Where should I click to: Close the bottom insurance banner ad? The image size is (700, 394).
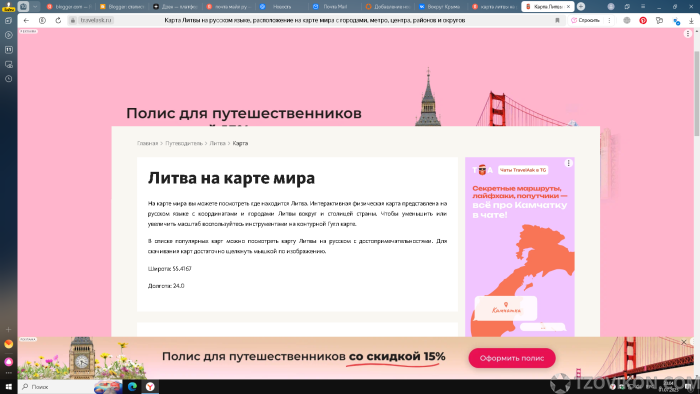(x=683, y=342)
